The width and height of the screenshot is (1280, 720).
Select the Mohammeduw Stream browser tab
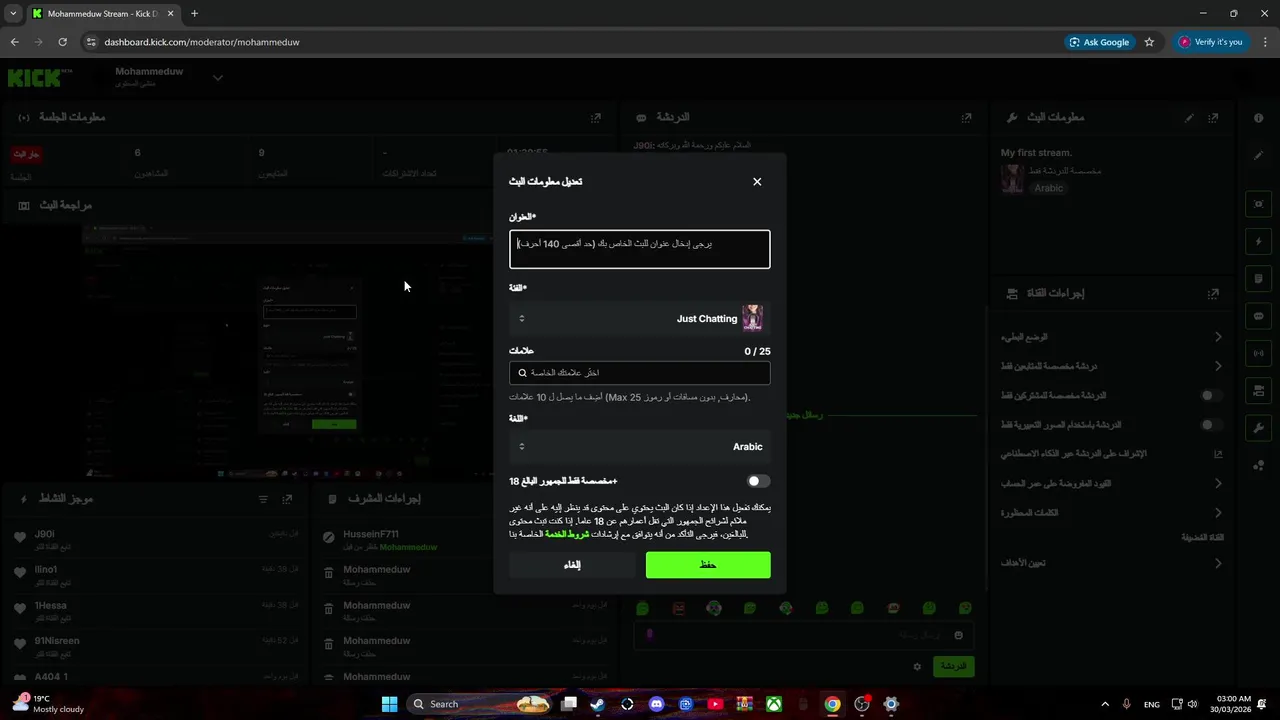(101, 14)
